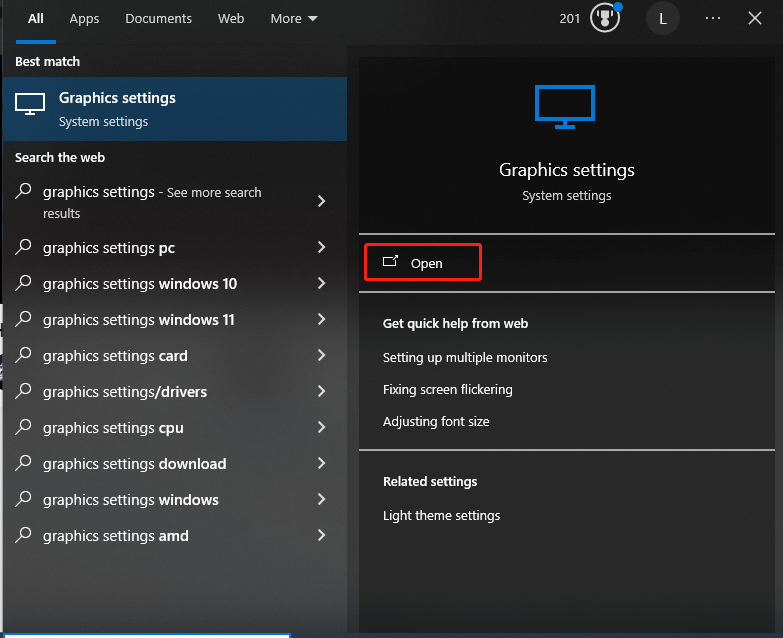
Task: Expand arrow for graphics settings windows 10
Action: [x=322, y=283]
